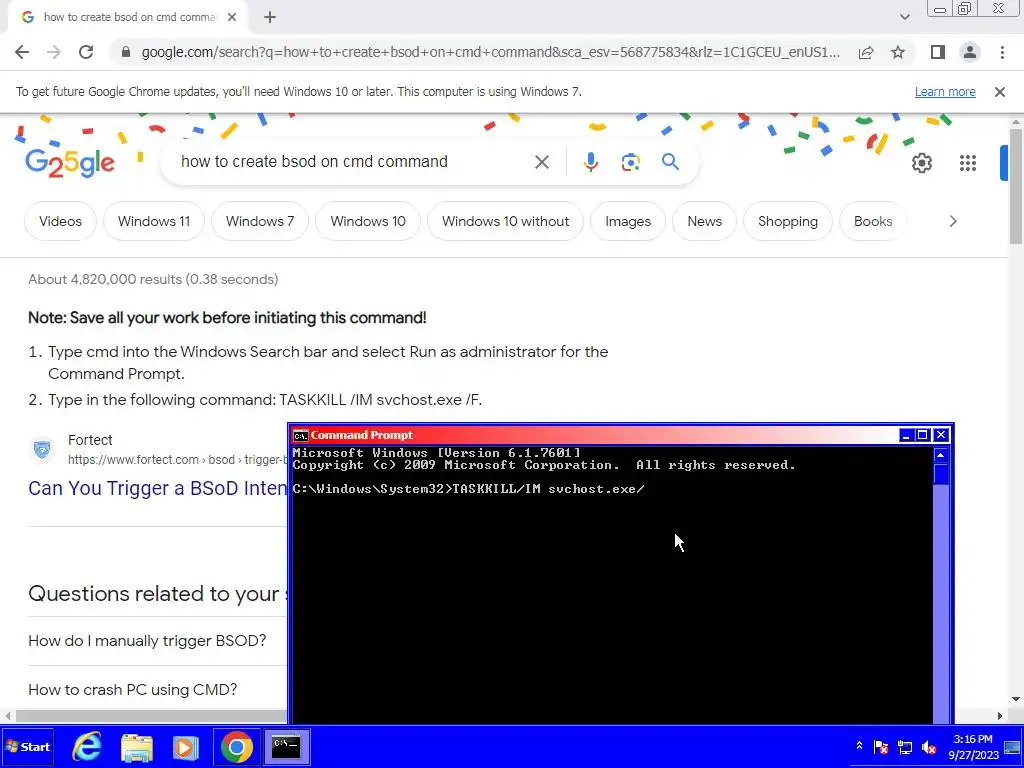Image resolution: width=1024 pixels, height=768 pixels.
Task: Open 'Can You Trigger a BSoD' result link
Action: (157, 488)
